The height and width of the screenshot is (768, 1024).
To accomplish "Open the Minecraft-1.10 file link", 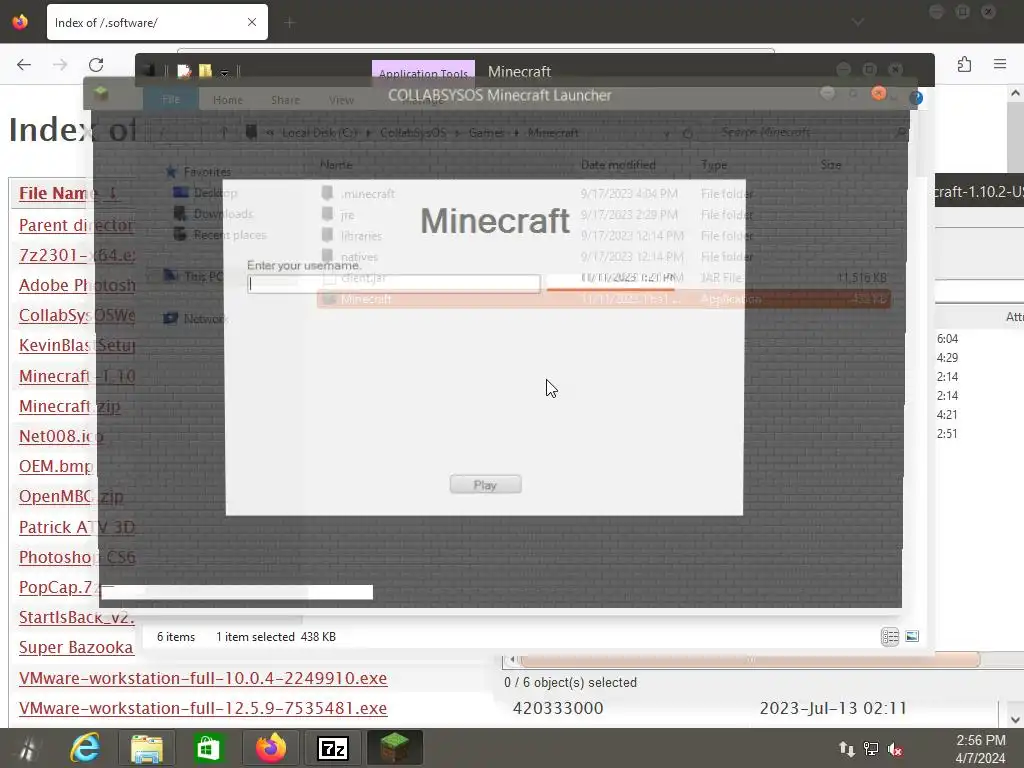I will (x=76, y=376).
